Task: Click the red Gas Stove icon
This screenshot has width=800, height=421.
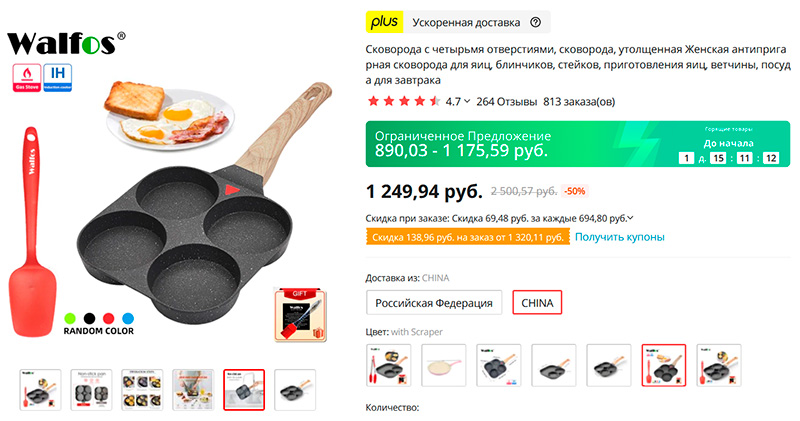Action: coord(27,78)
